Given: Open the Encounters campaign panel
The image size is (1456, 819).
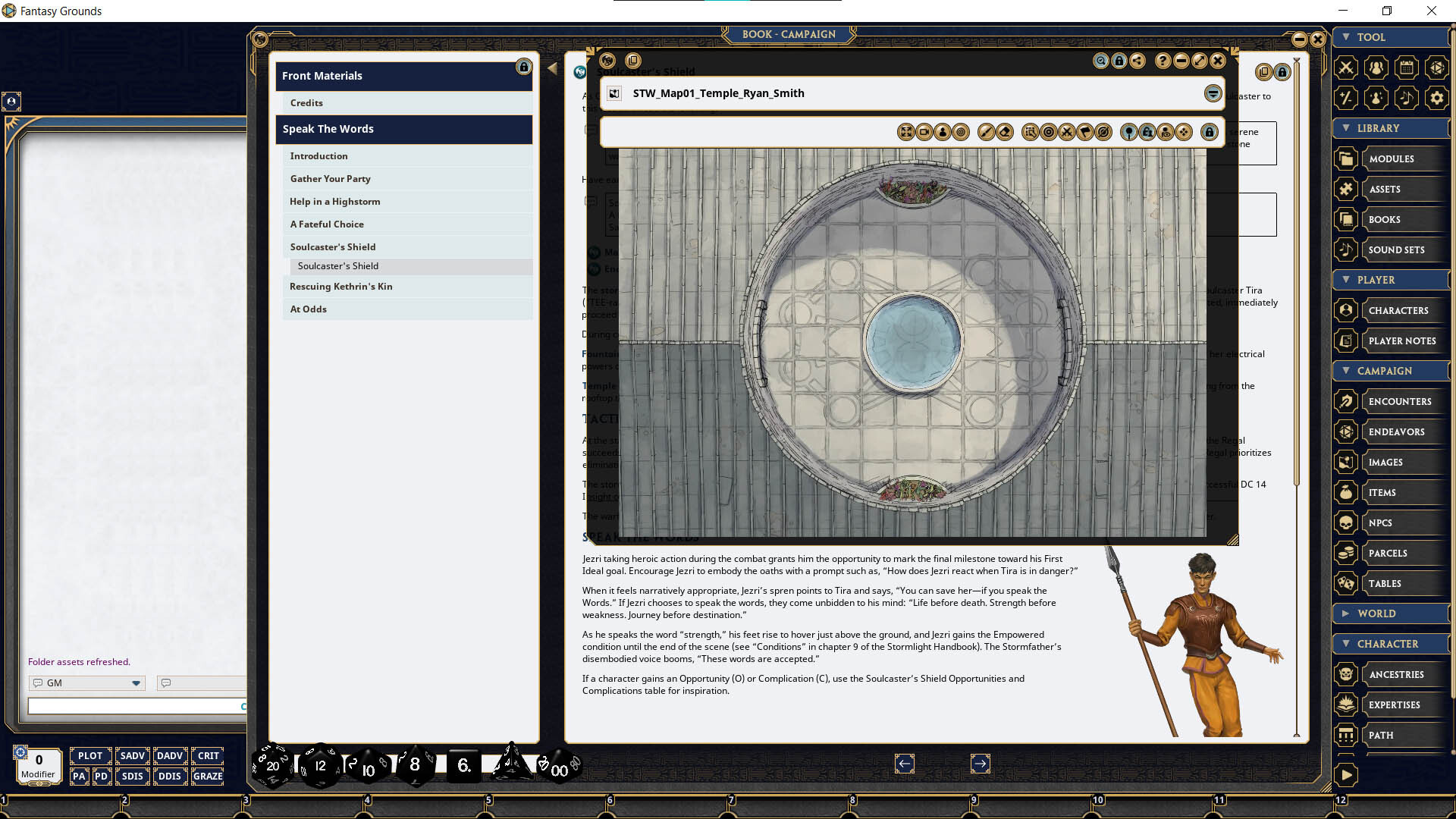Looking at the screenshot, I should 1399,401.
